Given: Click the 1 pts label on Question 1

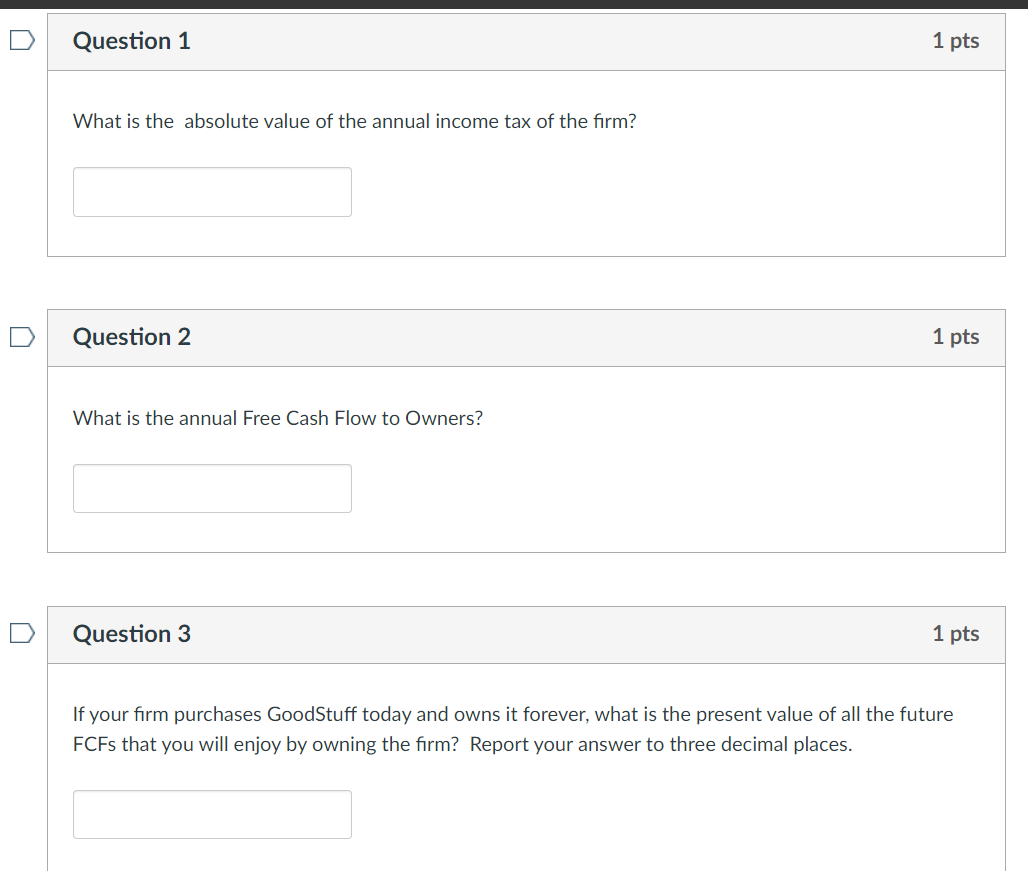Looking at the screenshot, I should click(955, 41).
